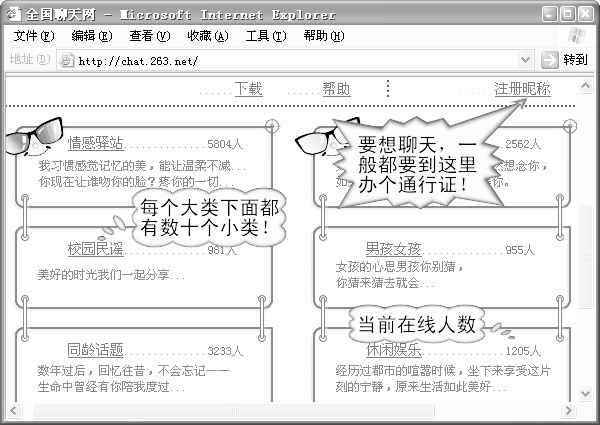
Task: Click the address bar URL field
Action: coord(295,60)
